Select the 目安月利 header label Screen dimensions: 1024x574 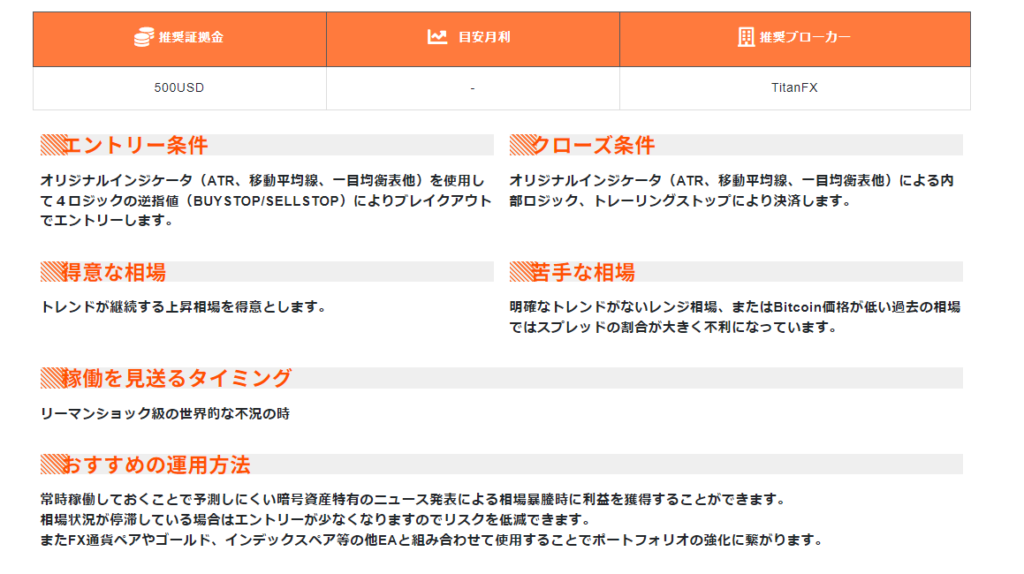click(484, 37)
